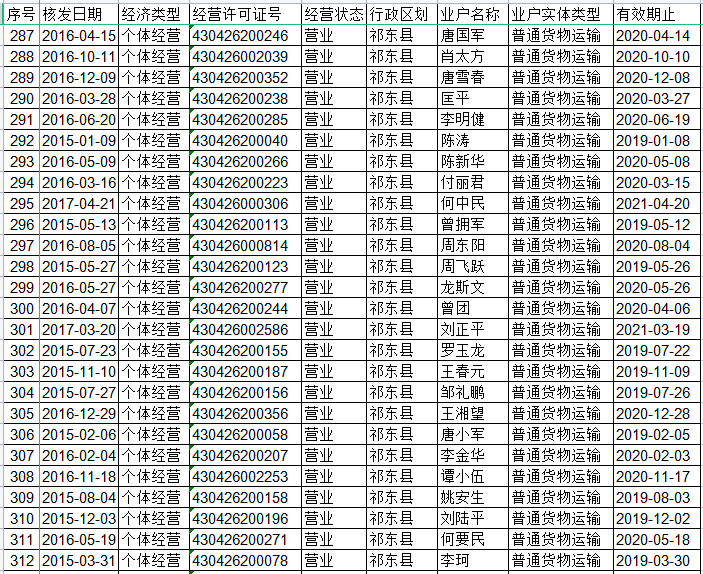Image resolution: width=703 pixels, height=574 pixels.
Task: Click the 有效期止 column header
Action: point(651,14)
